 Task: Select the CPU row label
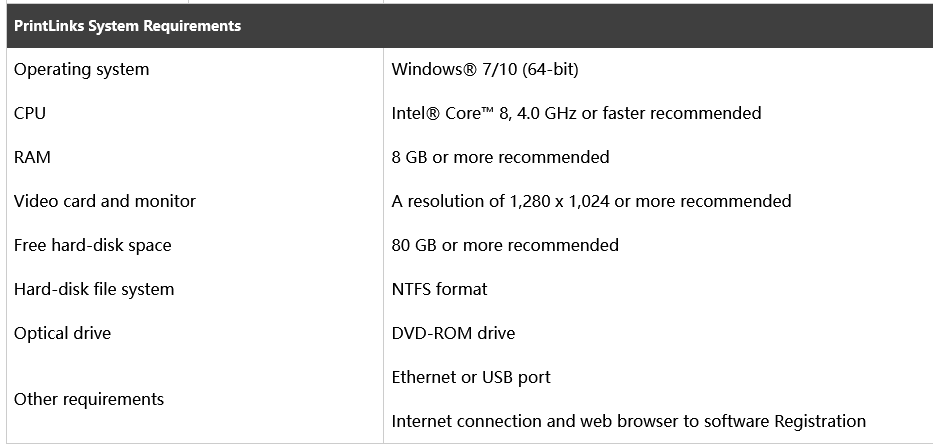(x=30, y=113)
